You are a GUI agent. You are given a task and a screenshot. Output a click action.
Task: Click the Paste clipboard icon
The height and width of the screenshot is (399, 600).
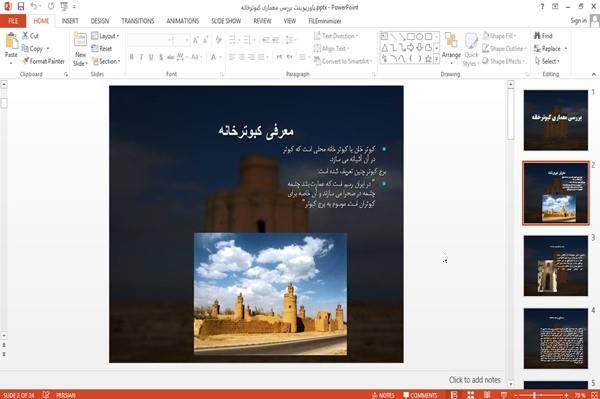11,41
